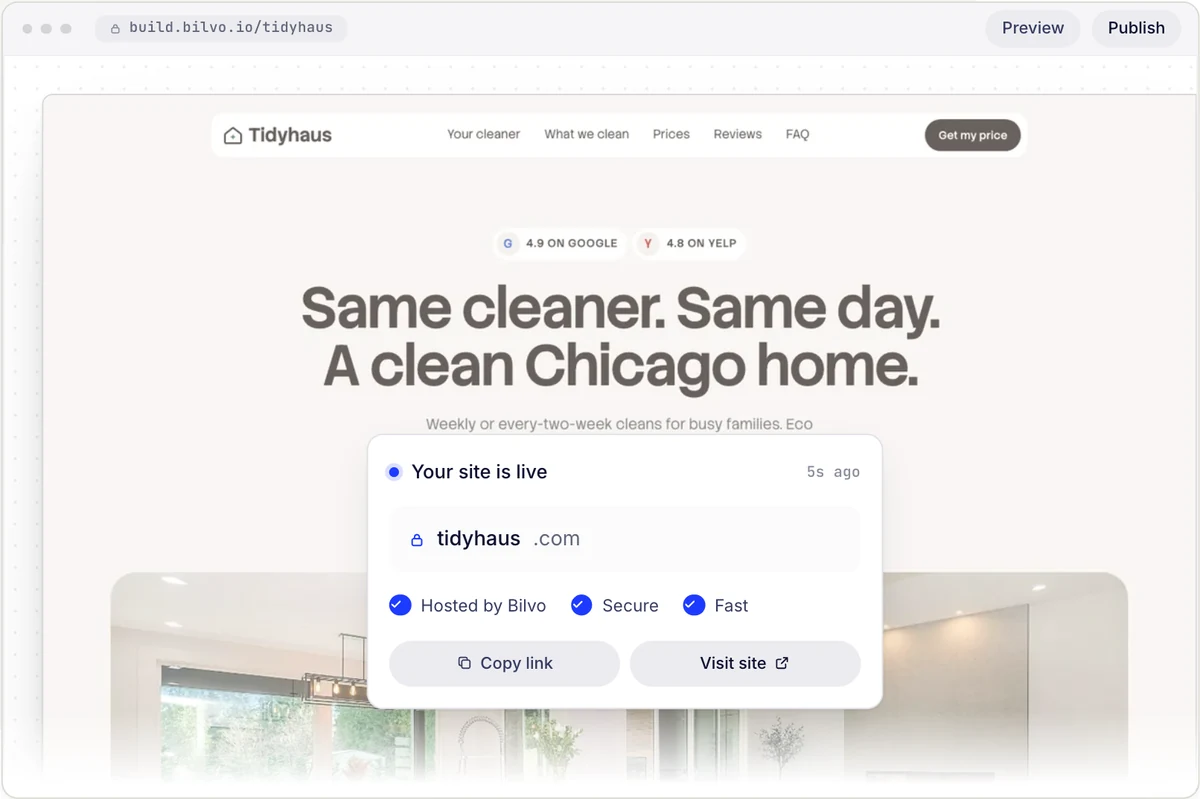Open the What we clean nav item

(587, 134)
